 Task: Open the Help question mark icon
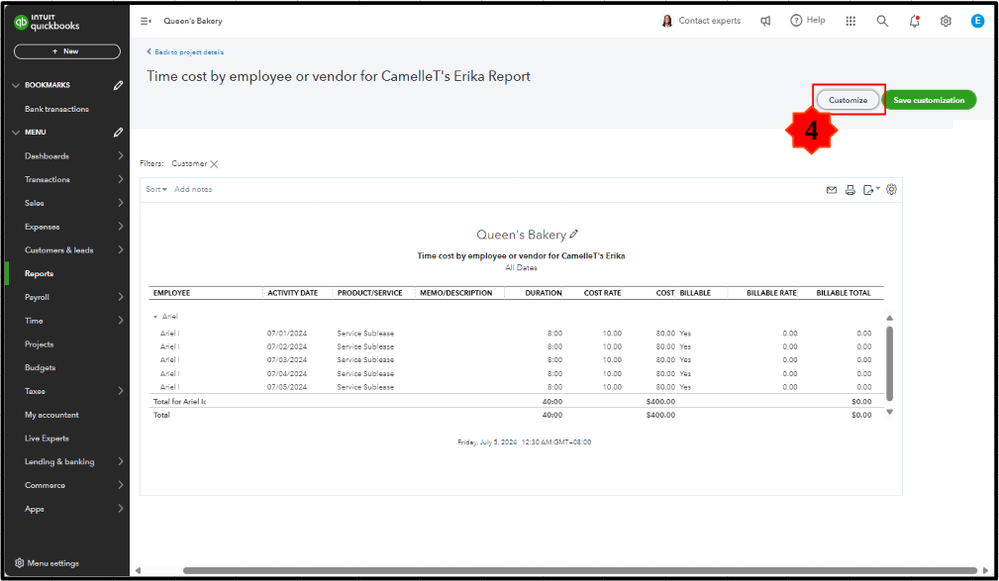pos(796,20)
